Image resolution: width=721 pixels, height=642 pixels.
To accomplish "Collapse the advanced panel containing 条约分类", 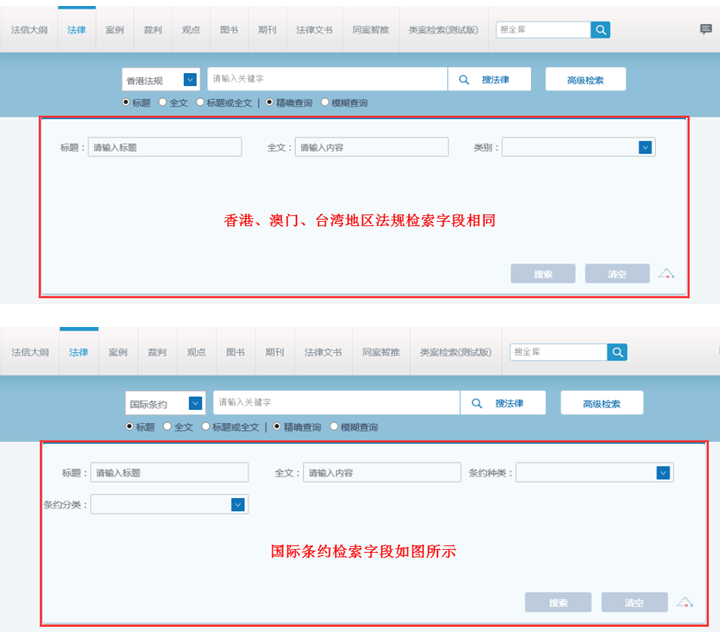I will tap(685, 602).
